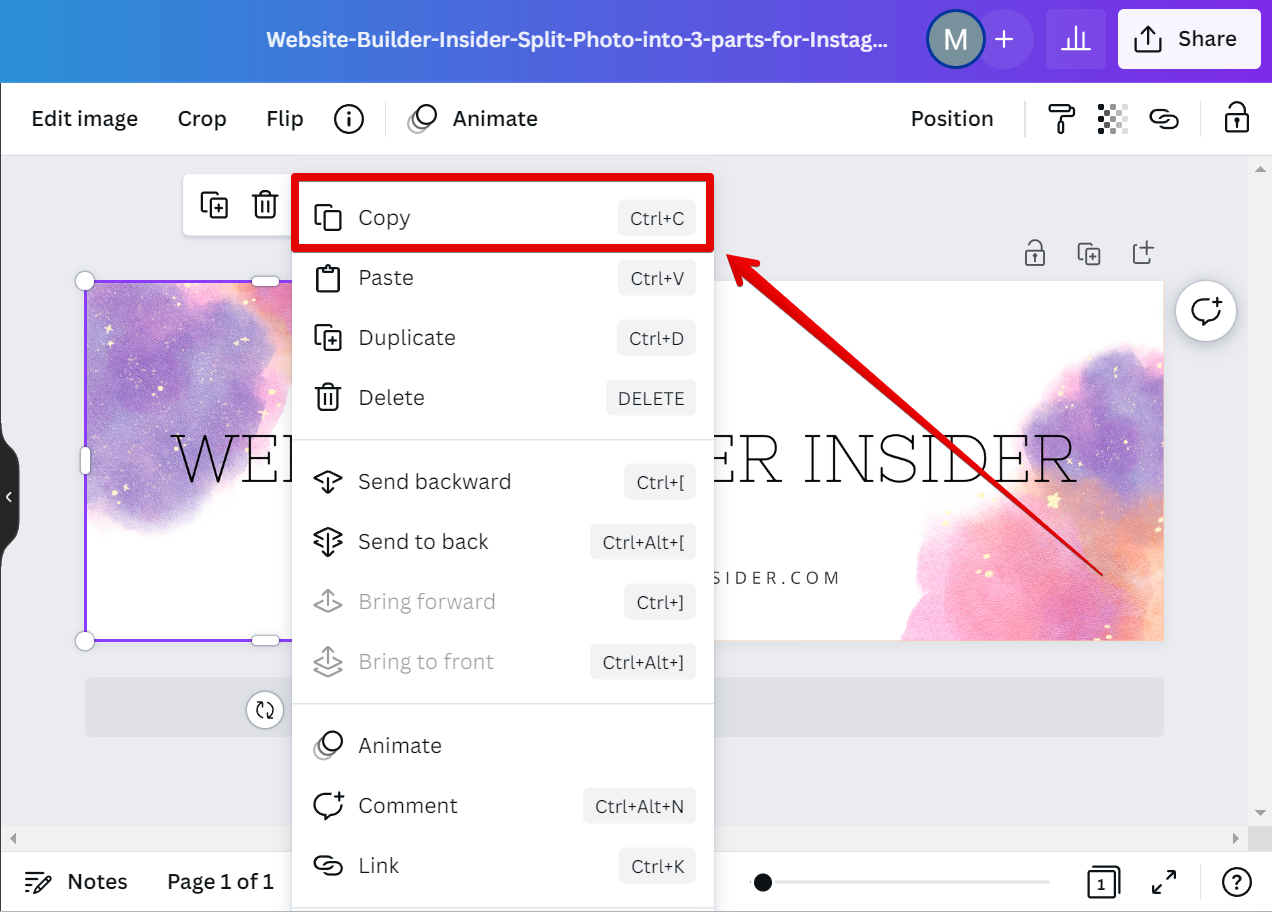Click the Share button
Screen dimensions: 1272x912
pyautogui.click(x=1189, y=38)
